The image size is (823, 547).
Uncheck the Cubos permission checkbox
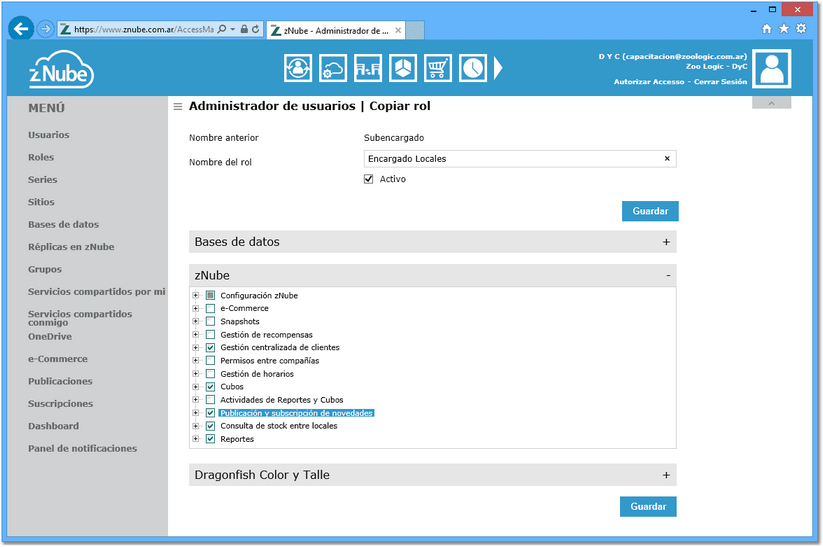point(210,387)
